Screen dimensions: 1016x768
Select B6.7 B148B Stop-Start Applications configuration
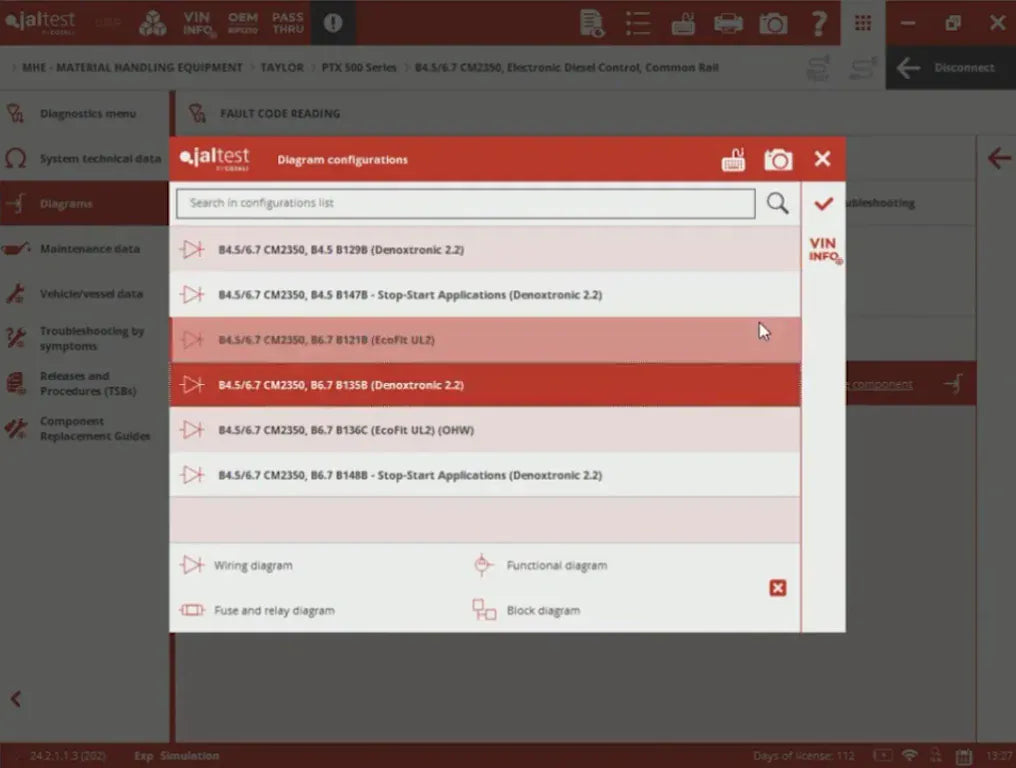[x=485, y=475]
